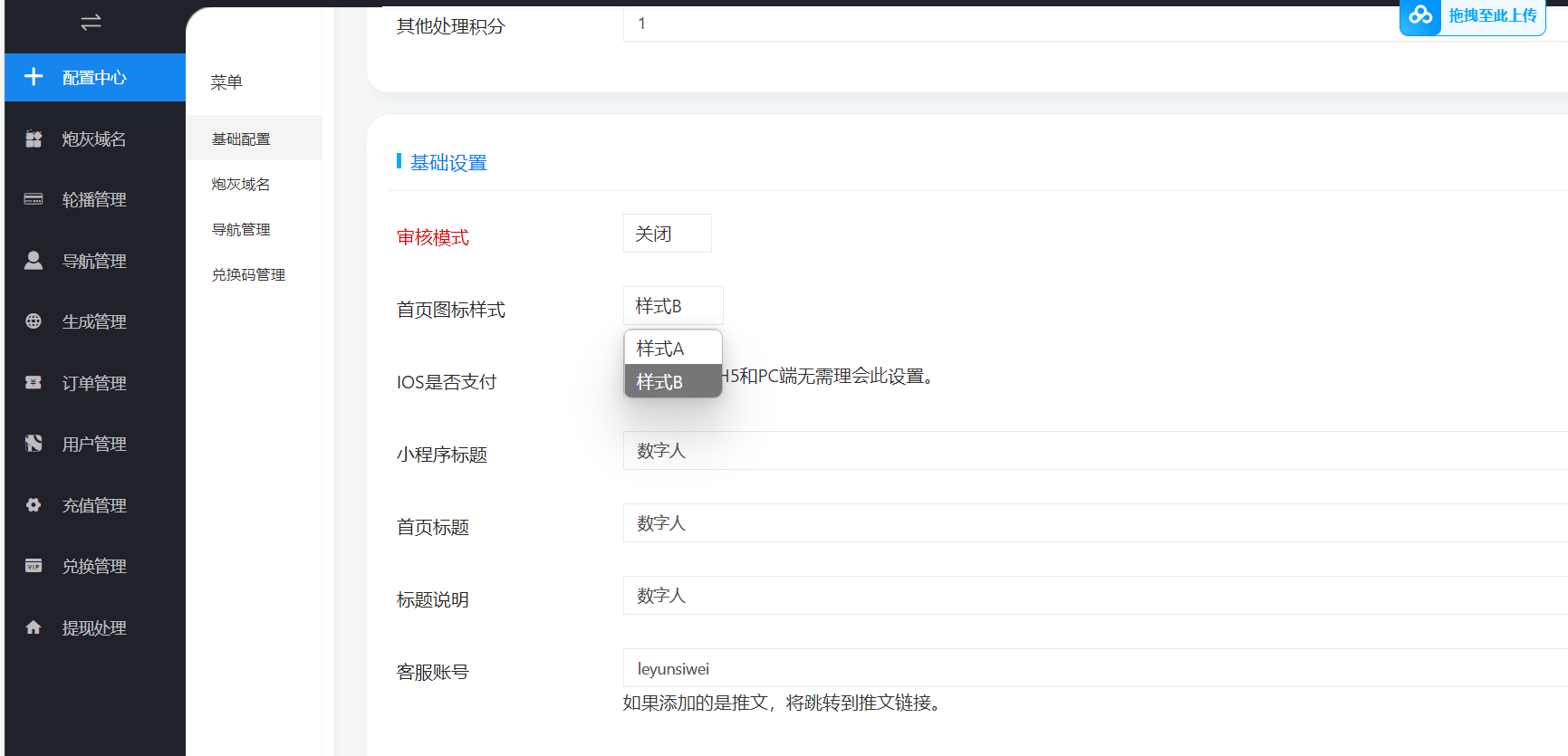The height and width of the screenshot is (756, 1568).
Task: Click the 用户管理 sidebar icon
Action: (34, 444)
